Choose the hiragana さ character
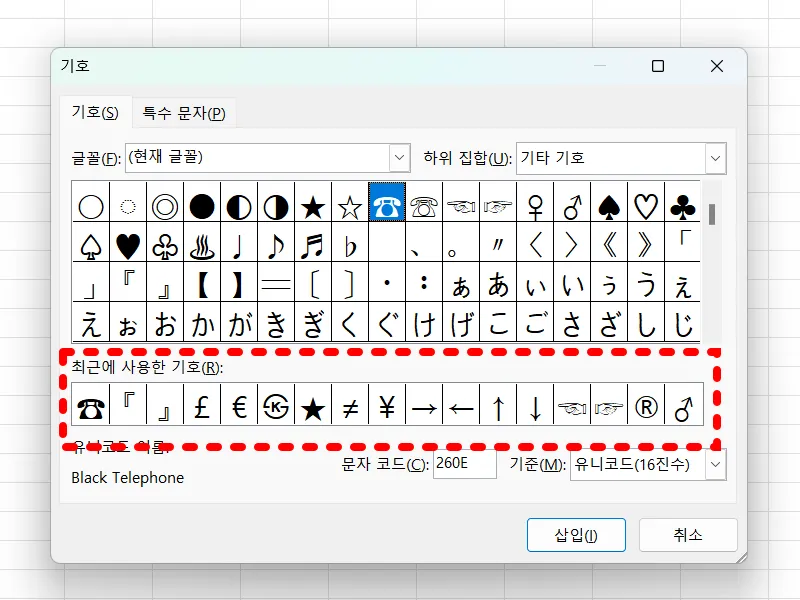Viewport: 800px width, 600px height. coord(572,322)
